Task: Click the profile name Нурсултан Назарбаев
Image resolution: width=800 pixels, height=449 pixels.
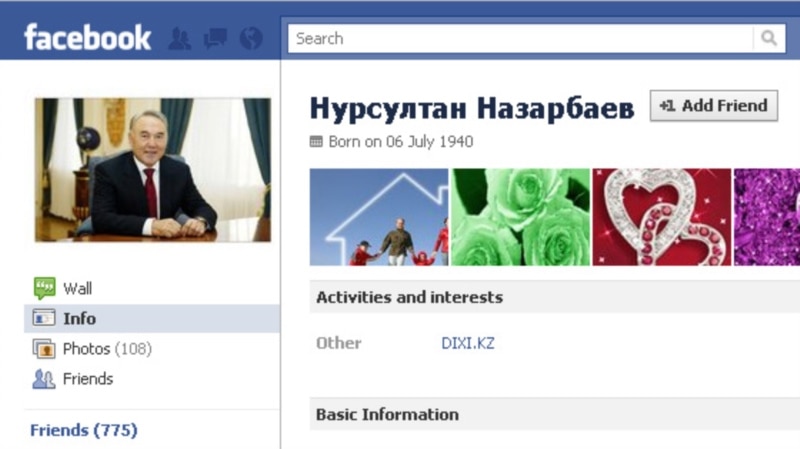Action: 472,109
